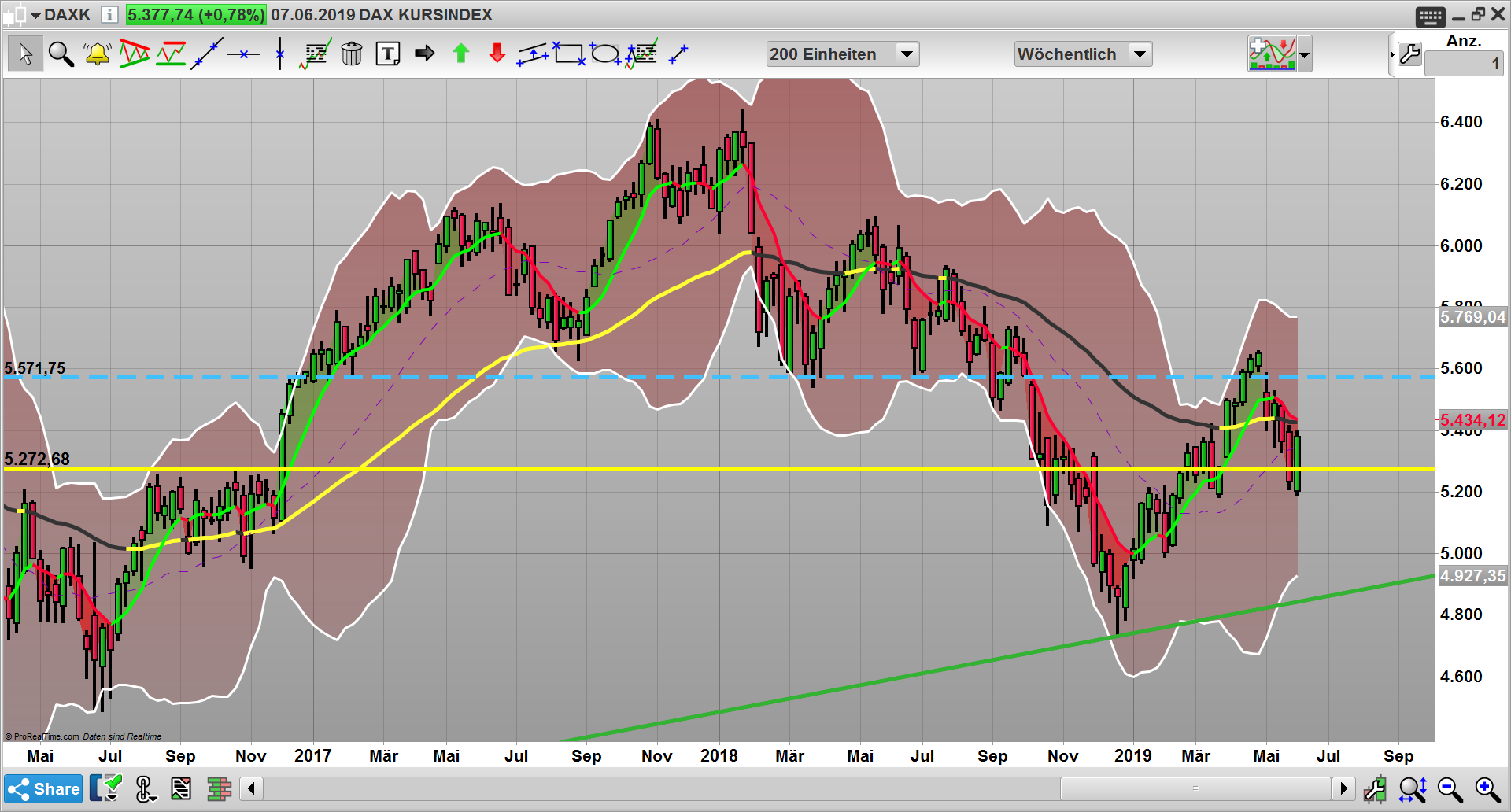Draw a diagonal trend line
Screen dimensions: 1511x812
[x=207, y=54]
